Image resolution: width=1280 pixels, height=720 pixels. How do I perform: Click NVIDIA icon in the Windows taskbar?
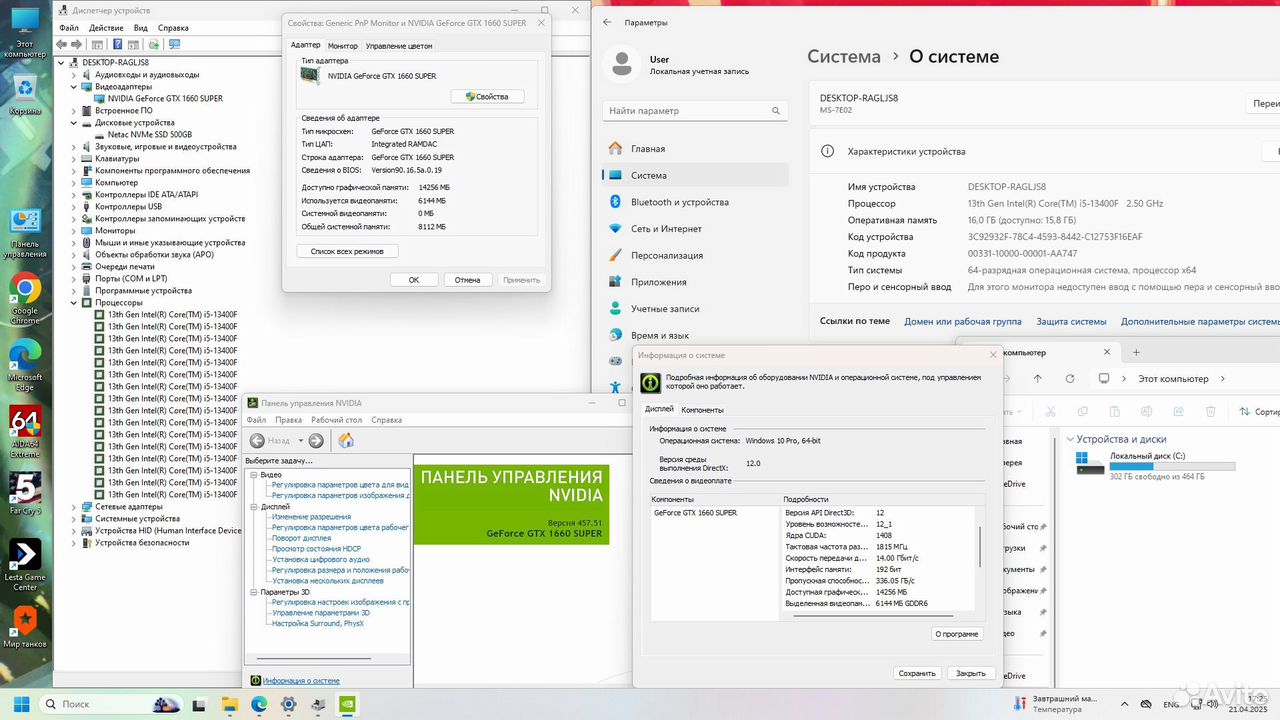pos(347,704)
